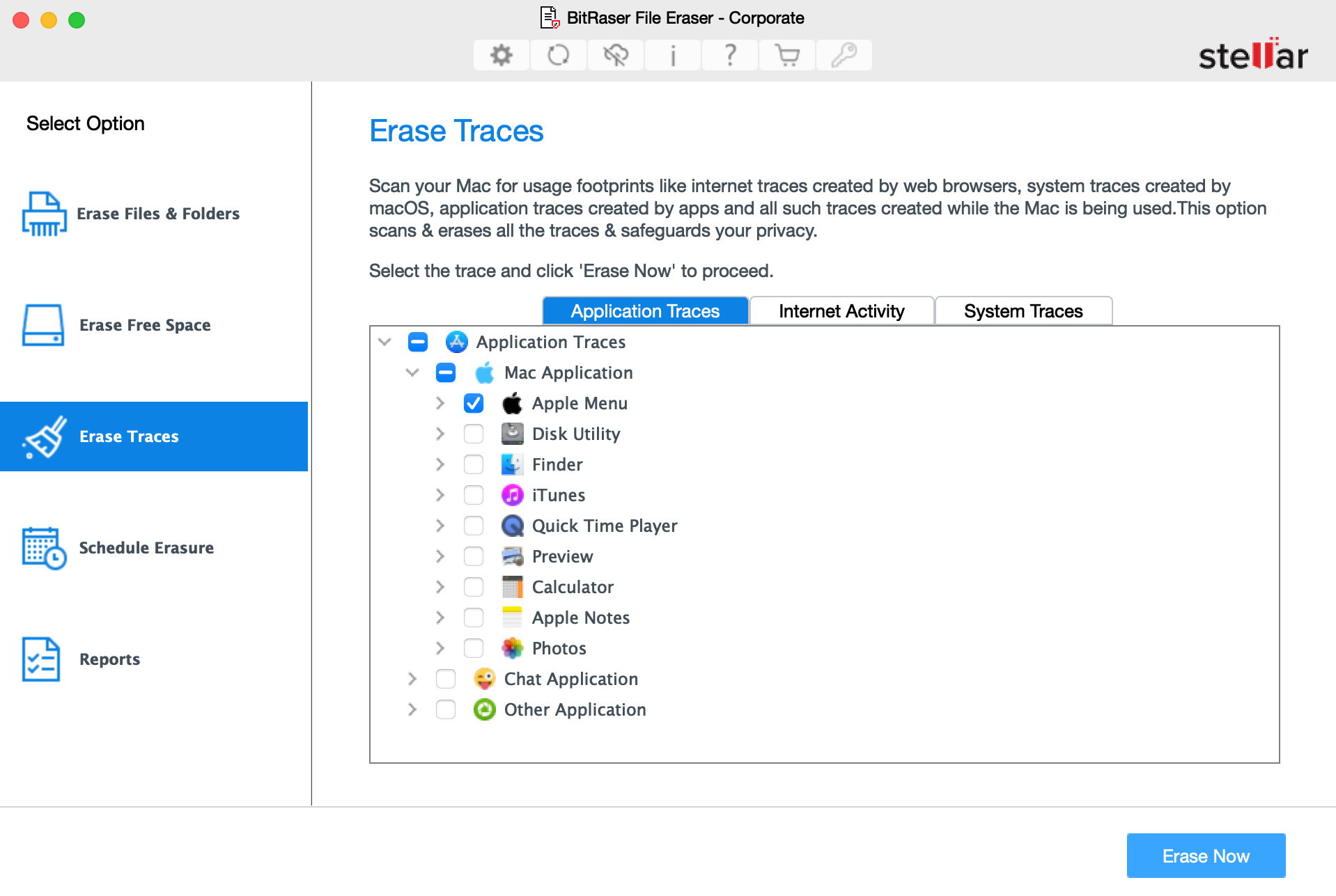Click the Quick Time Player icon
Image resolution: width=1336 pixels, height=896 pixels.
(512, 526)
